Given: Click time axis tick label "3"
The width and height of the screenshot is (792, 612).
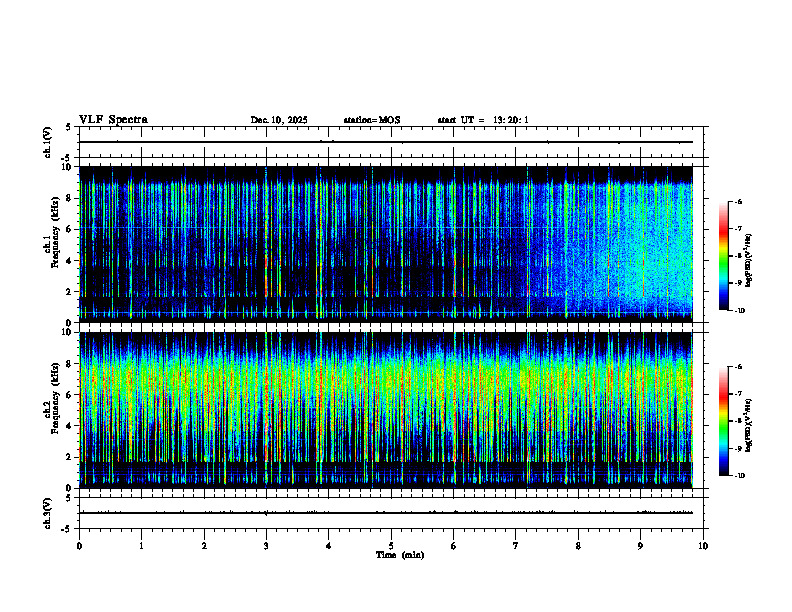Looking at the screenshot, I should pos(266,546).
